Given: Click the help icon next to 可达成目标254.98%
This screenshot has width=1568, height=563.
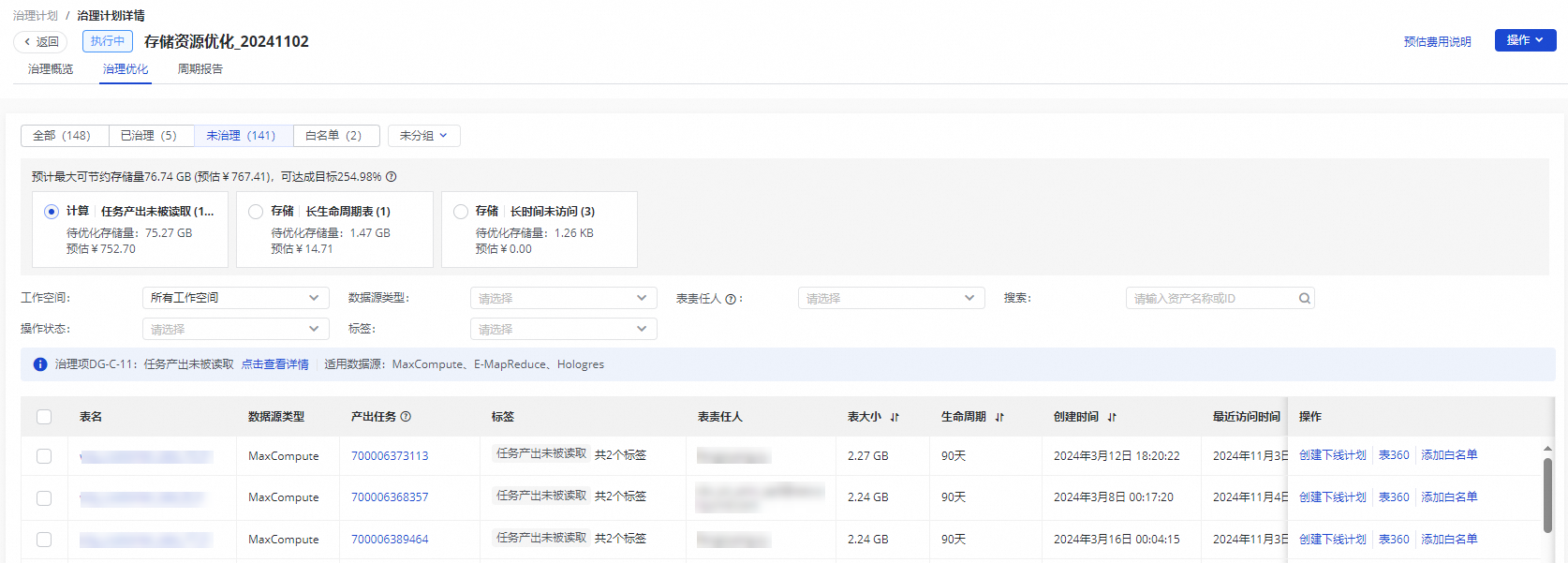Looking at the screenshot, I should [x=392, y=177].
